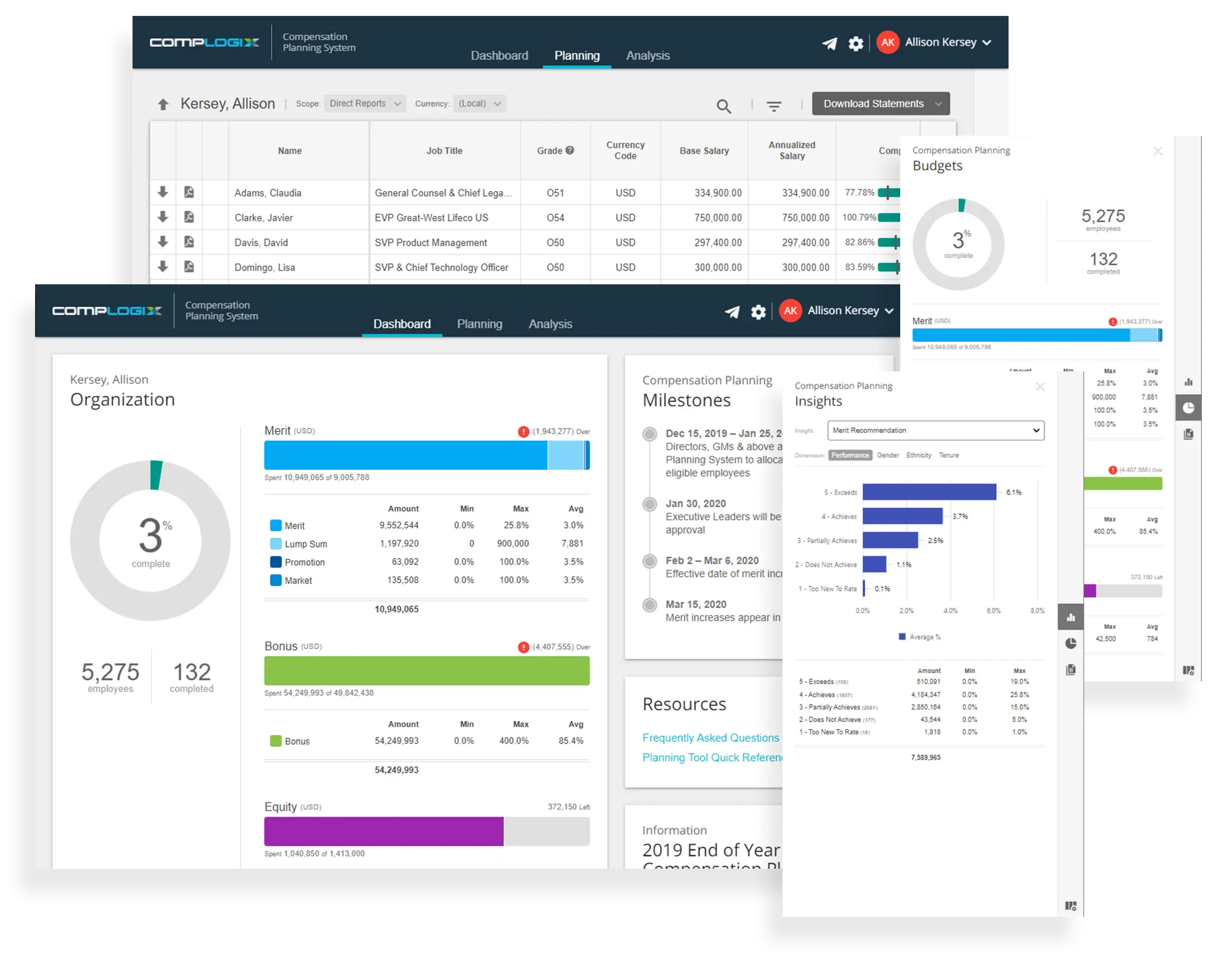Screen dimensions: 1232x958
Task: Click the paper plane send icon in Planning window
Action: pyautogui.click(x=829, y=43)
